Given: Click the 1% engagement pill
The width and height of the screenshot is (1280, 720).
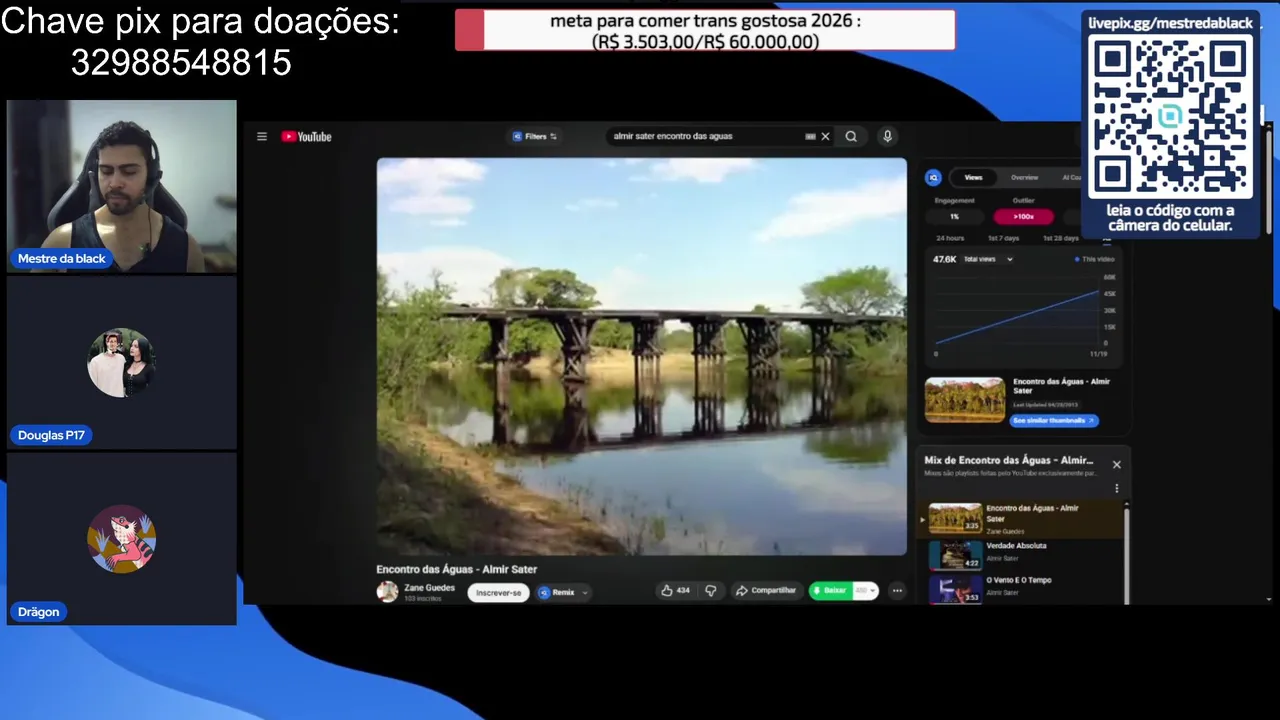Looking at the screenshot, I should coord(954,217).
